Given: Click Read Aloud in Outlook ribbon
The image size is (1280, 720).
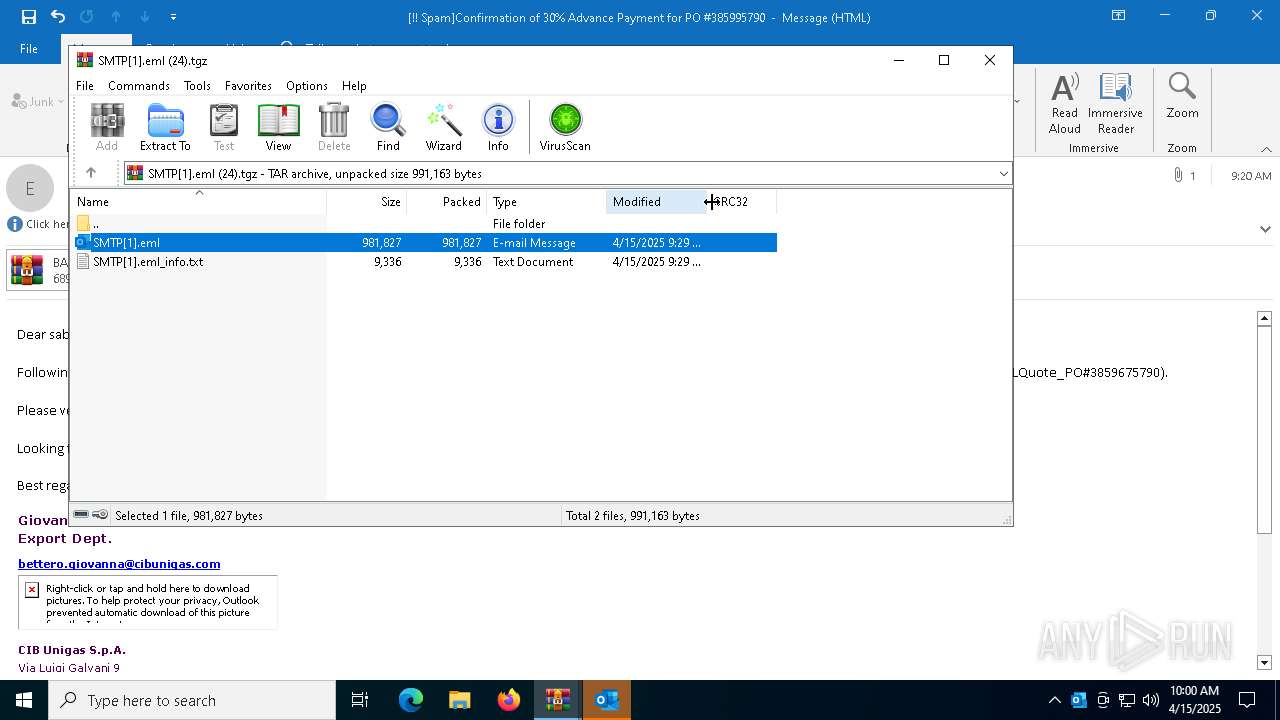Looking at the screenshot, I should coord(1064,103).
